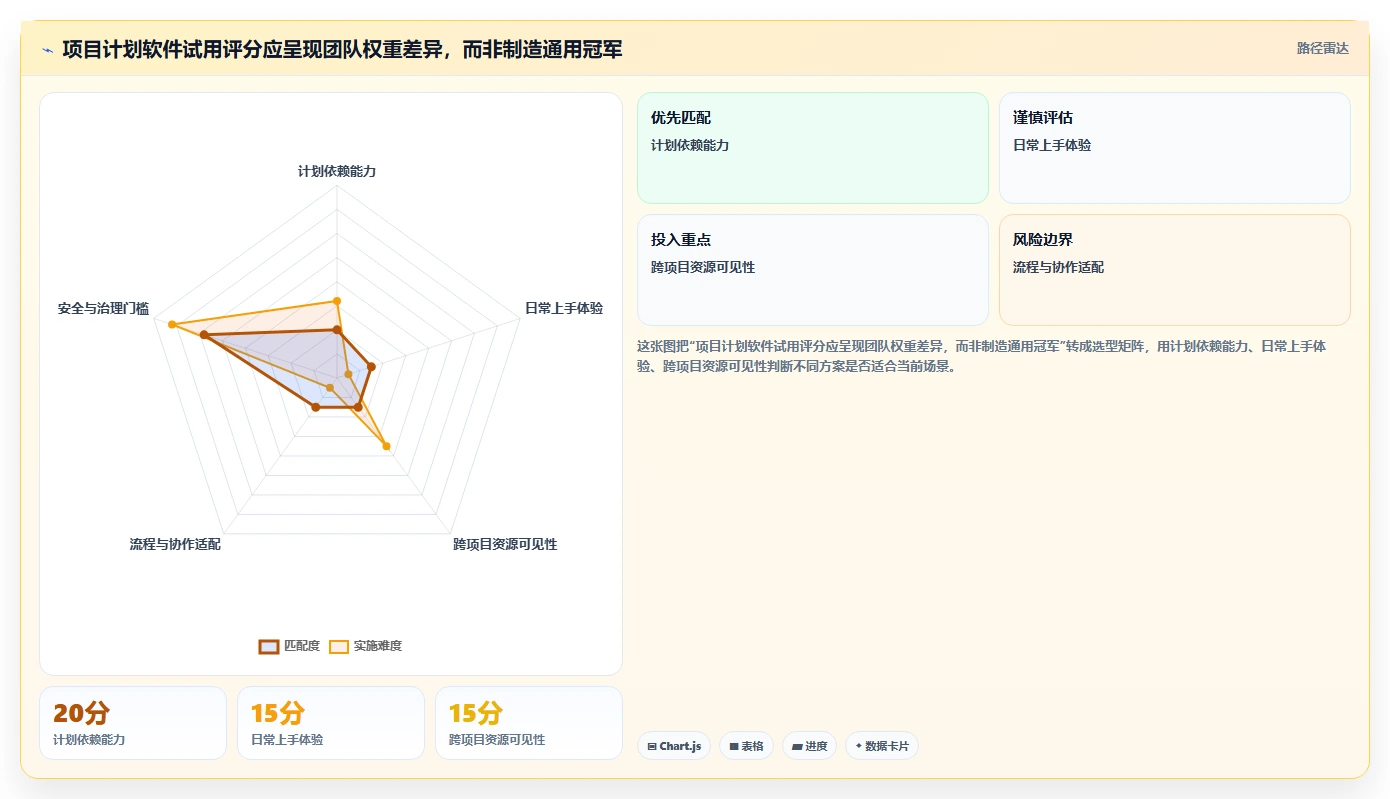
Task: Click 匹配度 point on 安全与治理门槛 axis
Action: 204,336
